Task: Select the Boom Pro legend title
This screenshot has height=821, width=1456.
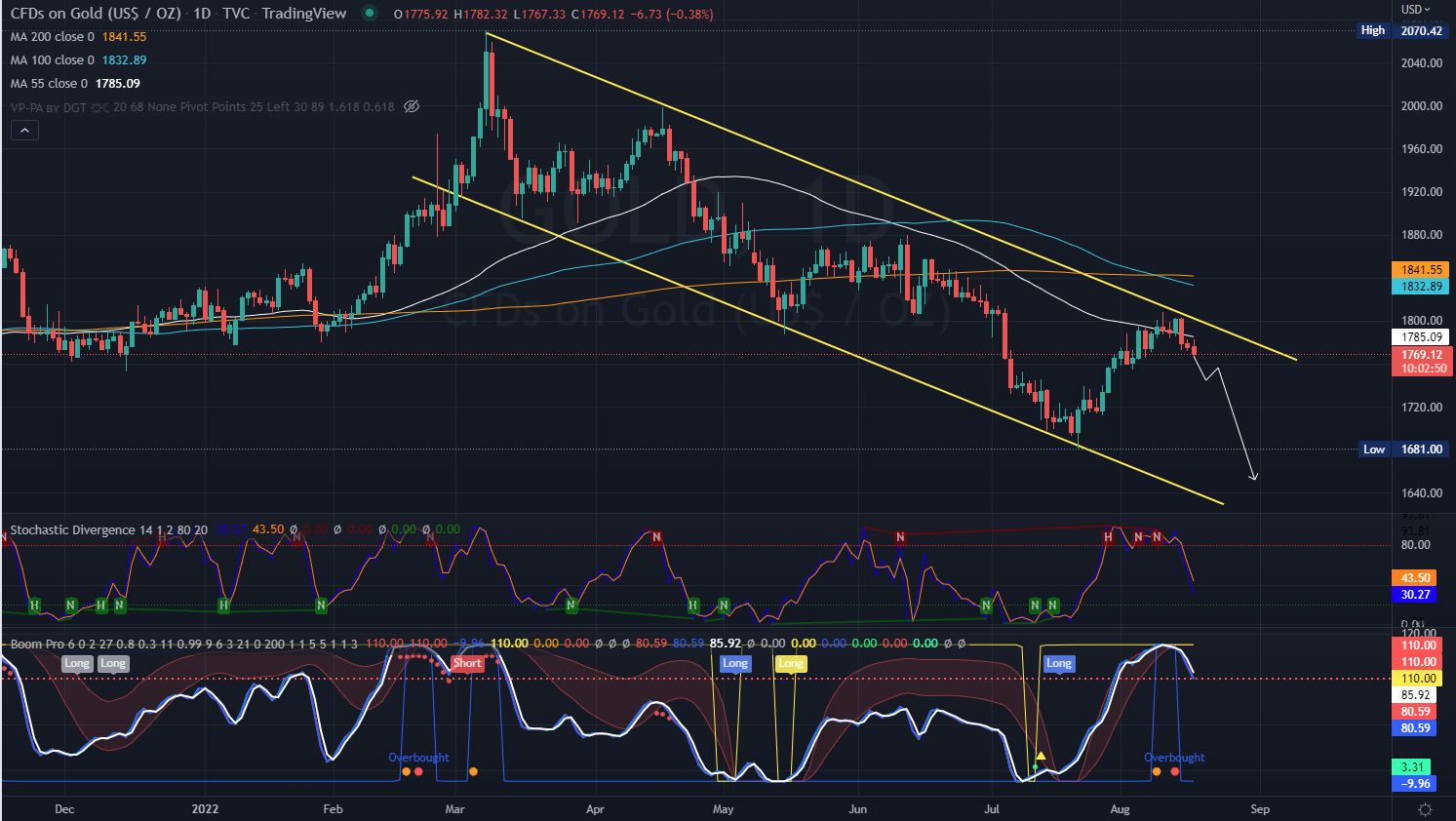Action: click(39, 644)
